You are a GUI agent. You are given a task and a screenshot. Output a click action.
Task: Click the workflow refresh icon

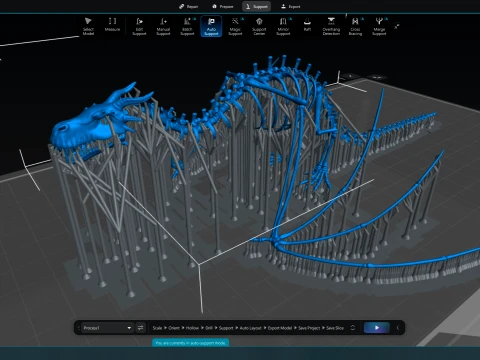click(x=353, y=328)
